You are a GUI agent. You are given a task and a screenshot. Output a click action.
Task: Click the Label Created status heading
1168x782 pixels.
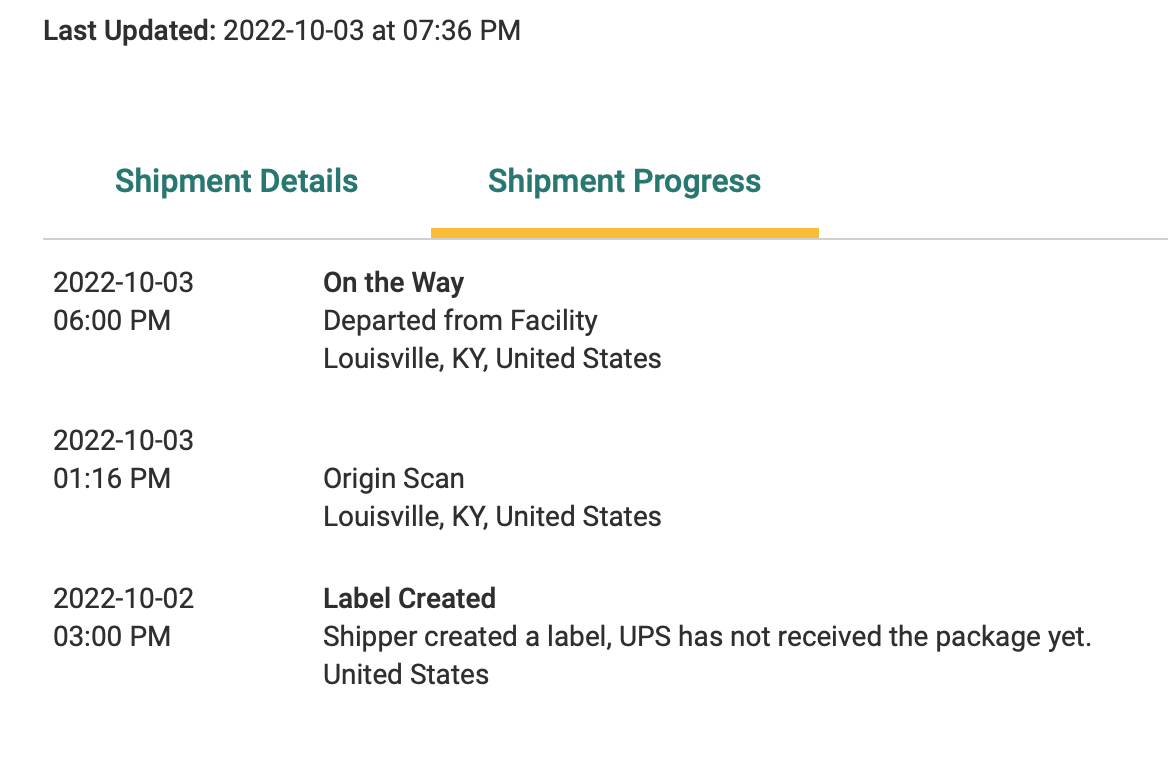point(409,599)
